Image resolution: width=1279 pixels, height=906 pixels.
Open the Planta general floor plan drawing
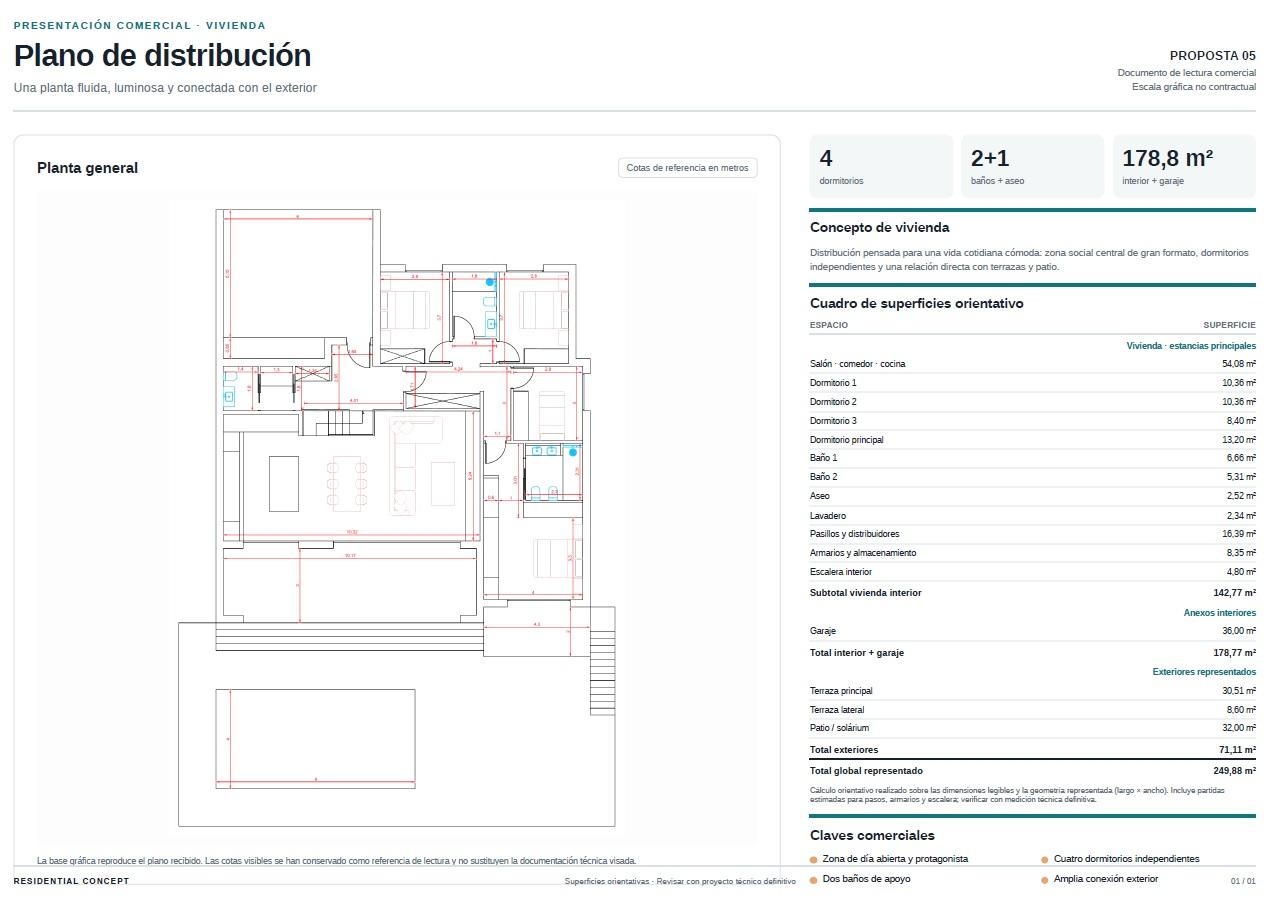pos(397,519)
